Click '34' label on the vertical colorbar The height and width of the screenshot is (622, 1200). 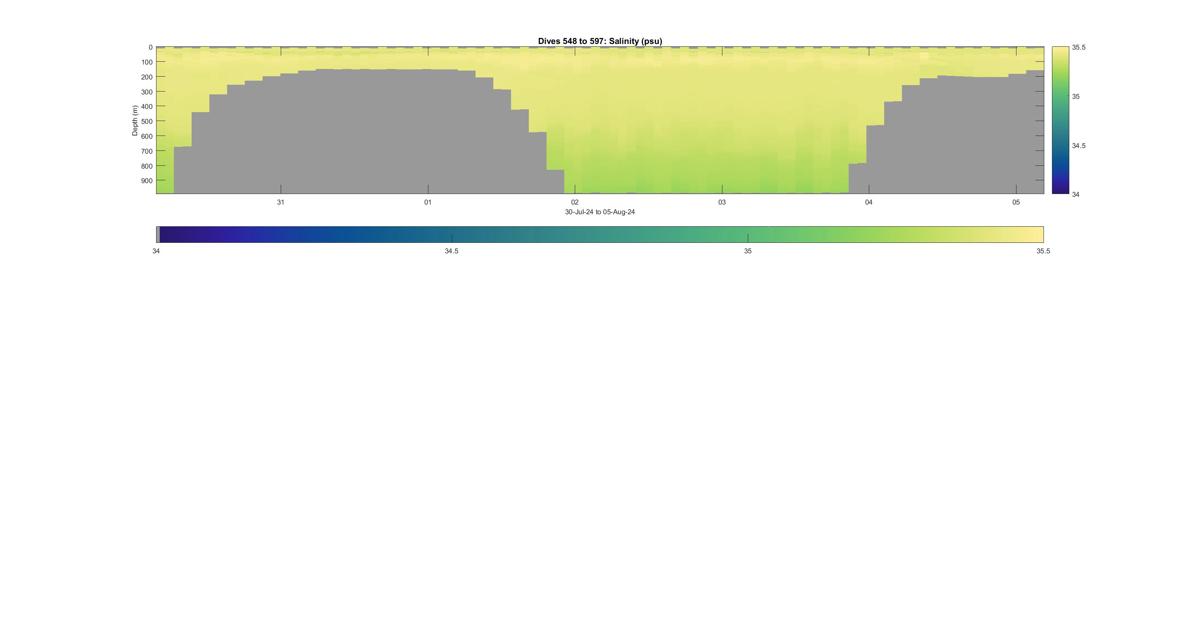point(1076,194)
